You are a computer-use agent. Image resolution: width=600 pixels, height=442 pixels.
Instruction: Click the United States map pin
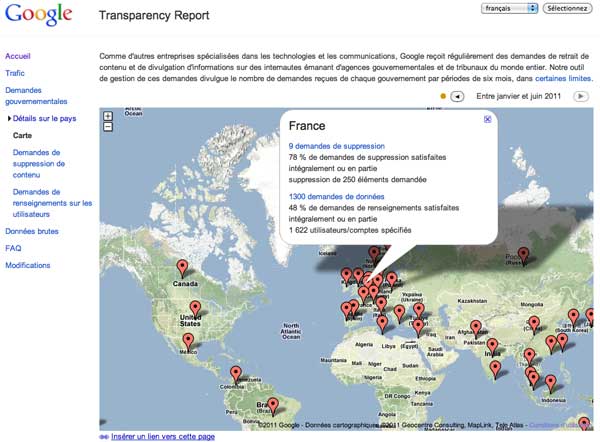tap(195, 310)
